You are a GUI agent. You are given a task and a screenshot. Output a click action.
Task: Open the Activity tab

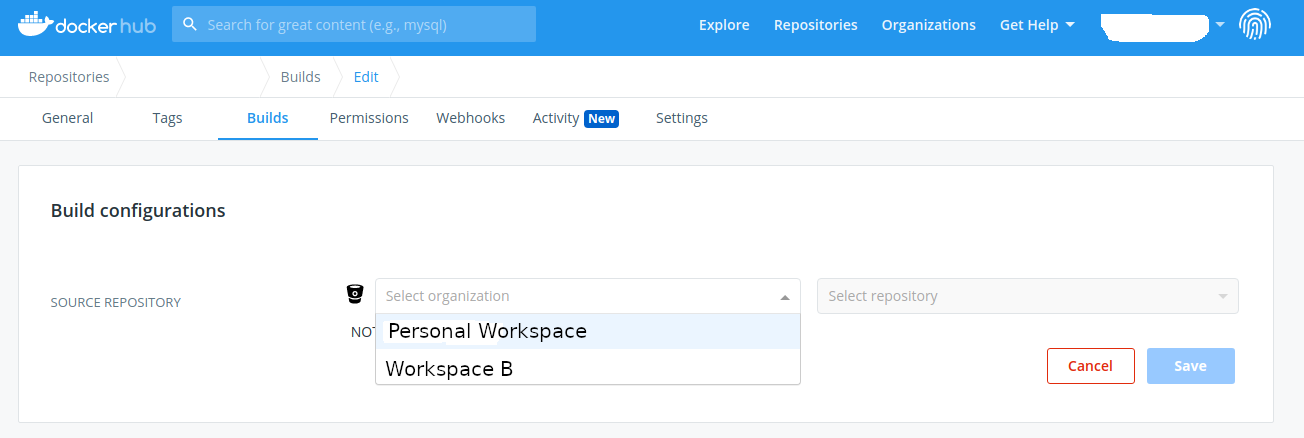pyautogui.click(x=555, y=118)
